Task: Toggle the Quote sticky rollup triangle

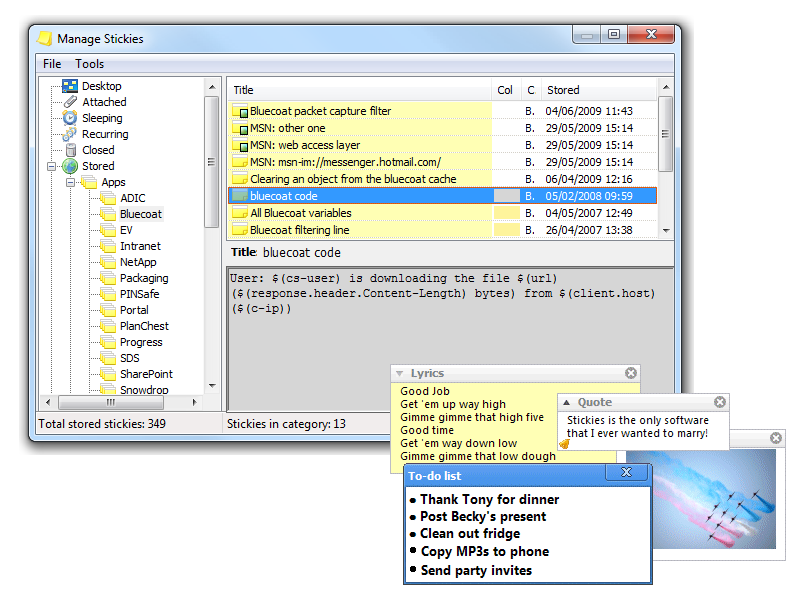Action: 566,402
